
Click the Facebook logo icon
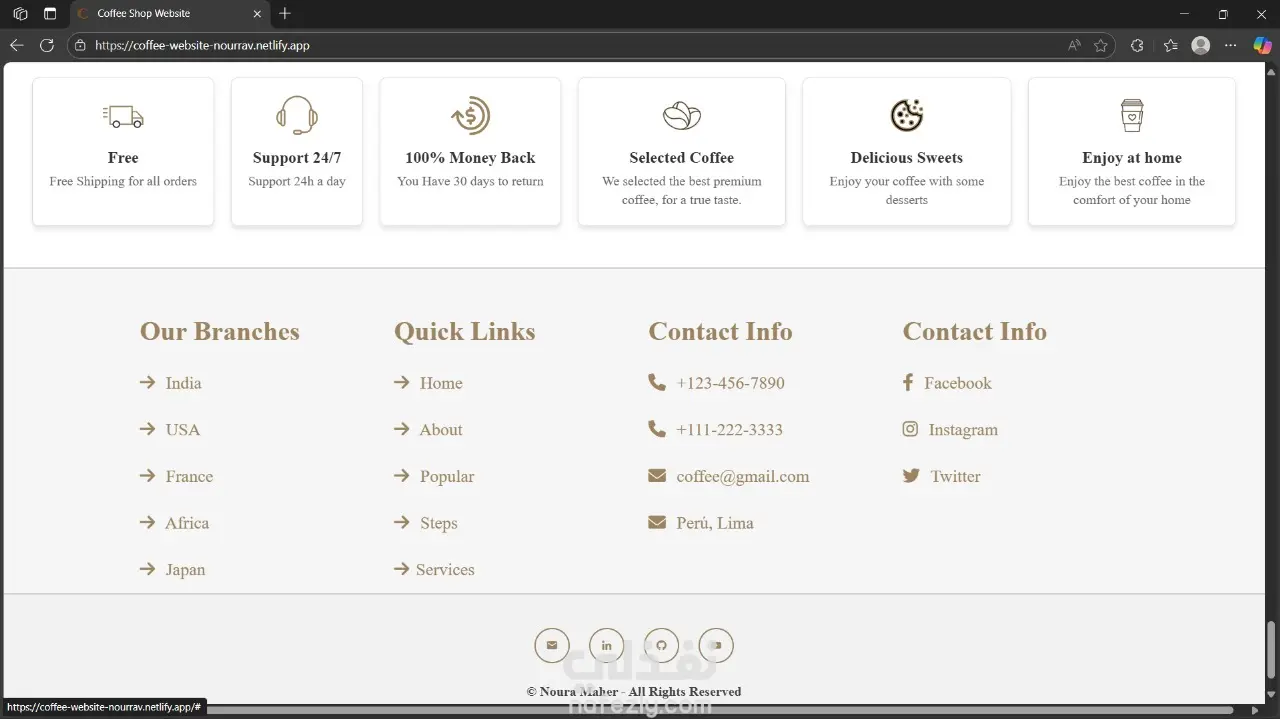(x=908, y=382)
